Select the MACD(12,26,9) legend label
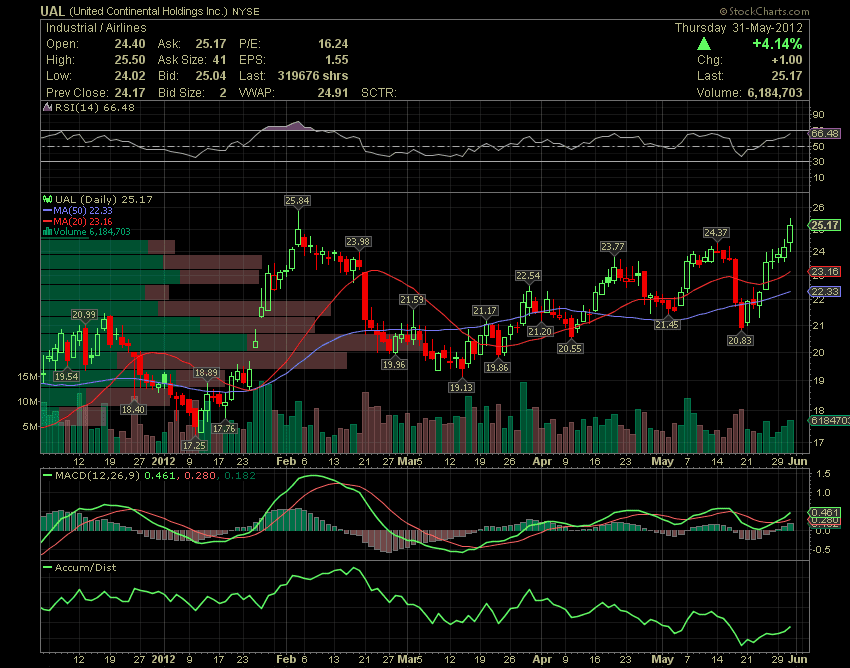Viewport: 850px width, 668px height. click(97, 476)
